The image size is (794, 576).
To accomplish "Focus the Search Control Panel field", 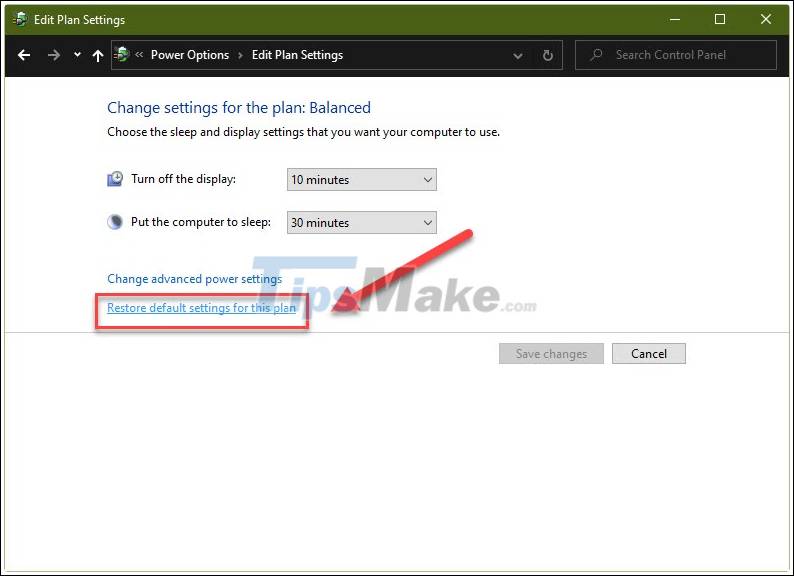I will [x=685, y=55].
